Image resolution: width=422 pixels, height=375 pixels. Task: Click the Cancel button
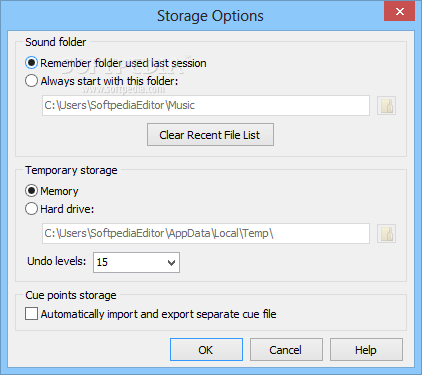pos(286,350)
